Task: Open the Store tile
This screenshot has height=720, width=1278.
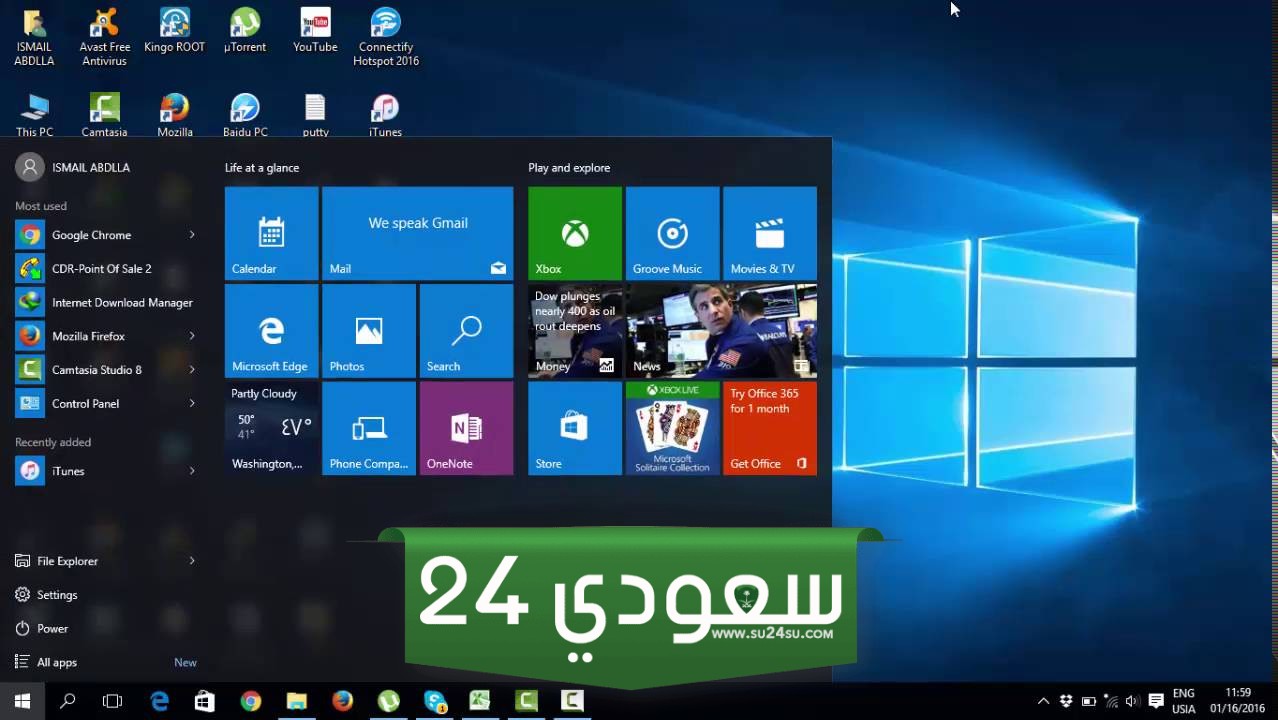Action: click(575, 428)
